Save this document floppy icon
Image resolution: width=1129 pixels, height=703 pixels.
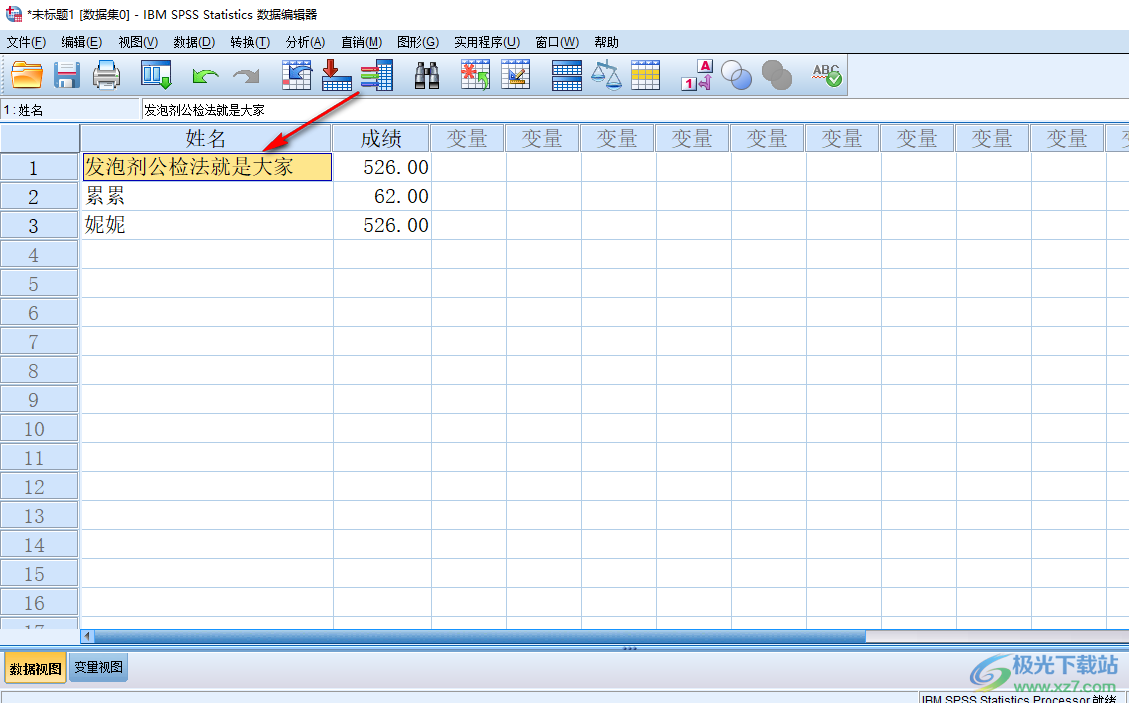pos(67,75)
